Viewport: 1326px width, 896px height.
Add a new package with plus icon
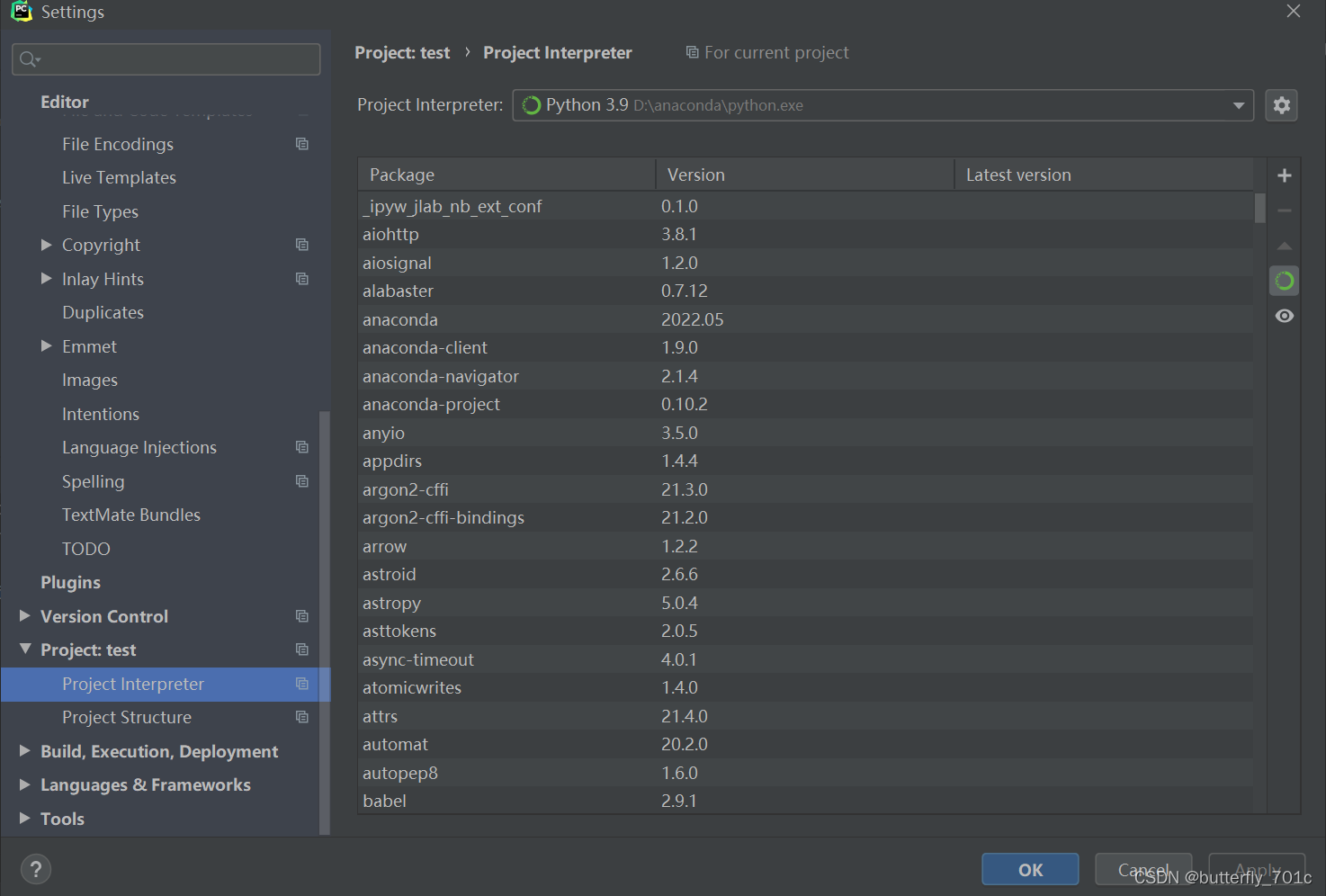pos(1285,175)
